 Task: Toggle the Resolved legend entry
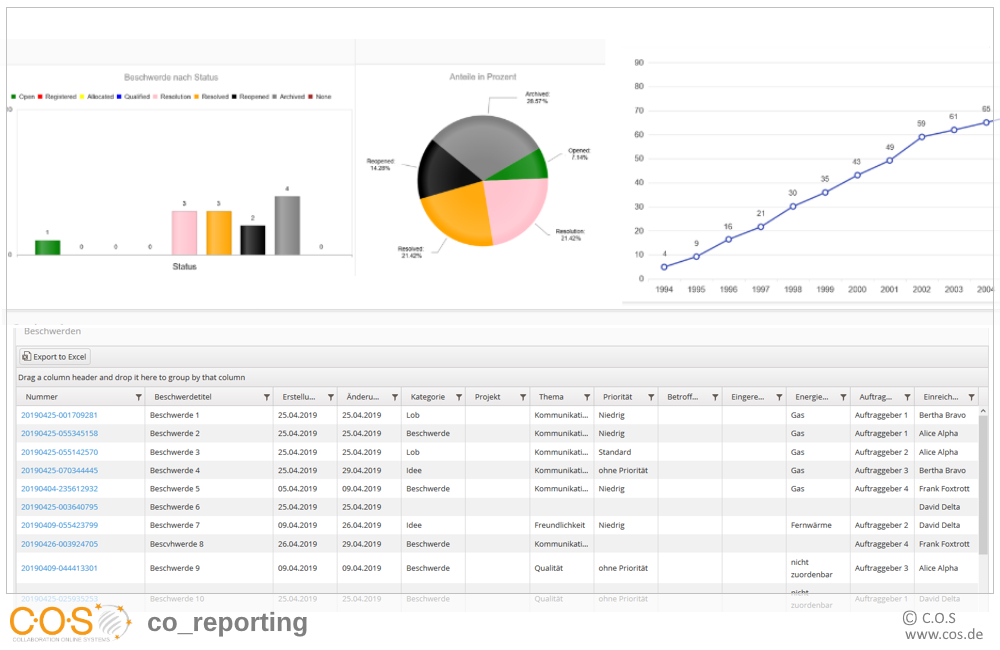point(211,97)
